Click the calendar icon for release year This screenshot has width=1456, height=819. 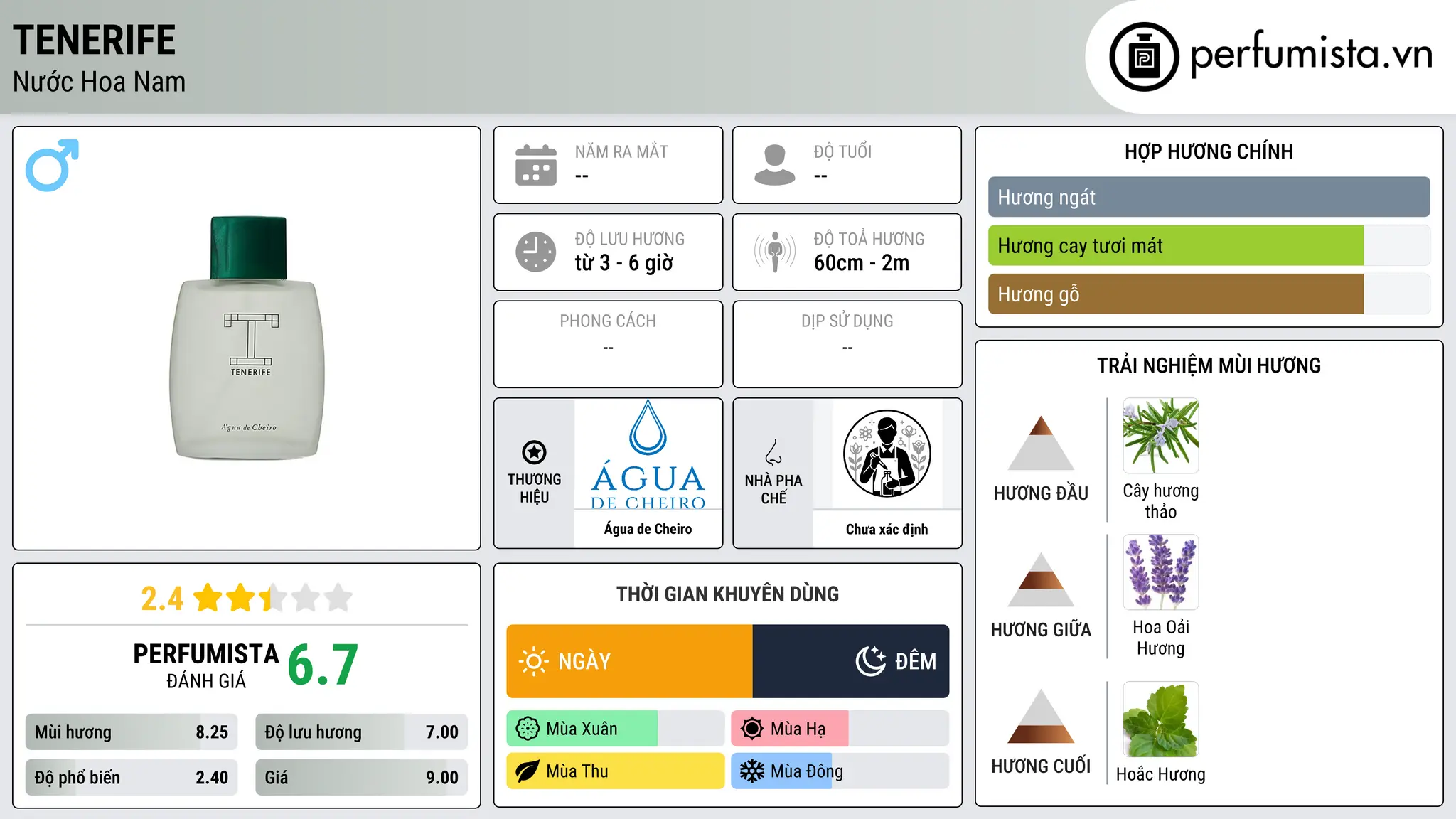coord(536,165)
